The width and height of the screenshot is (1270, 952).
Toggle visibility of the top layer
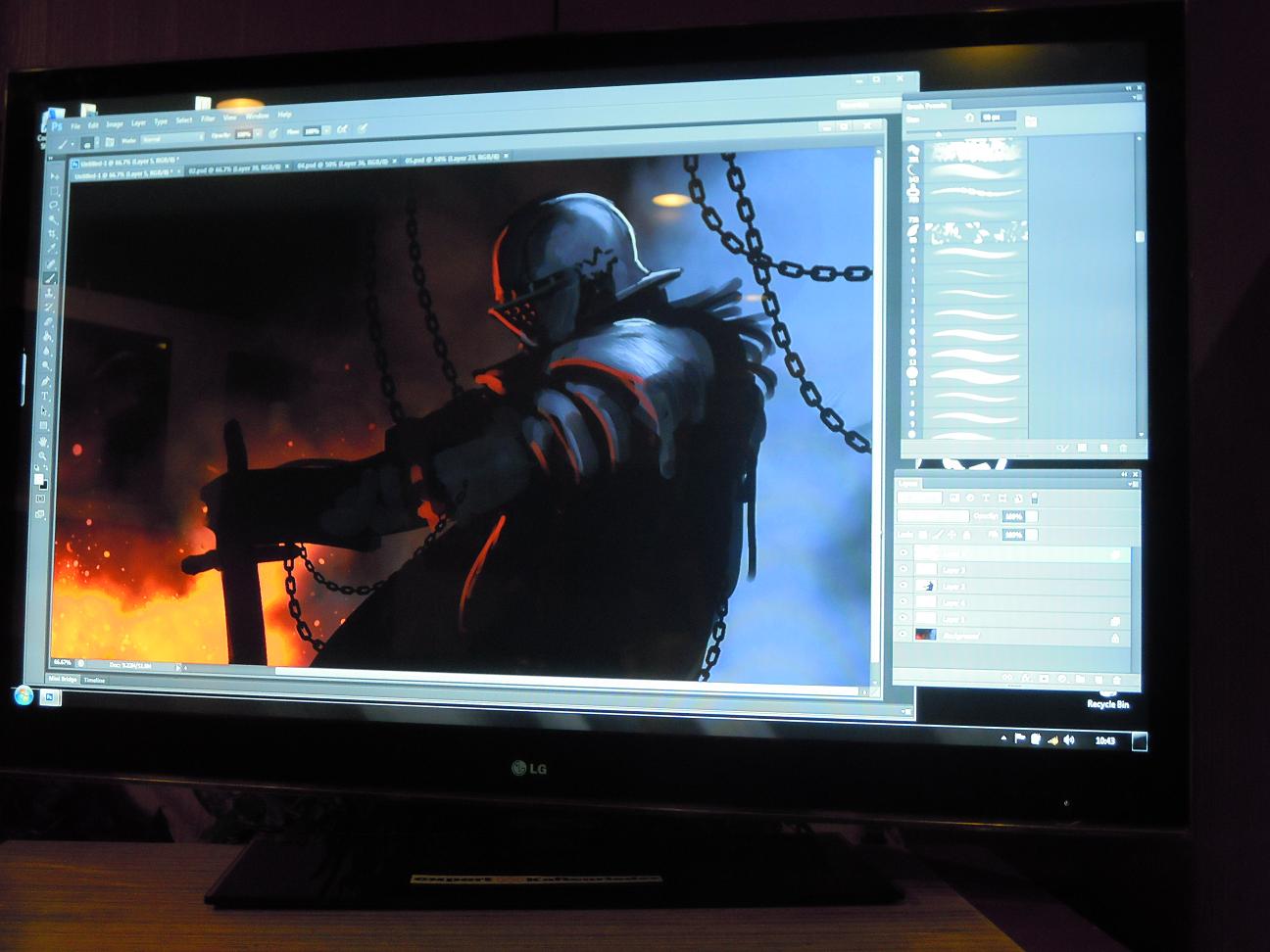pyautogui.click(x=904, y=553)
